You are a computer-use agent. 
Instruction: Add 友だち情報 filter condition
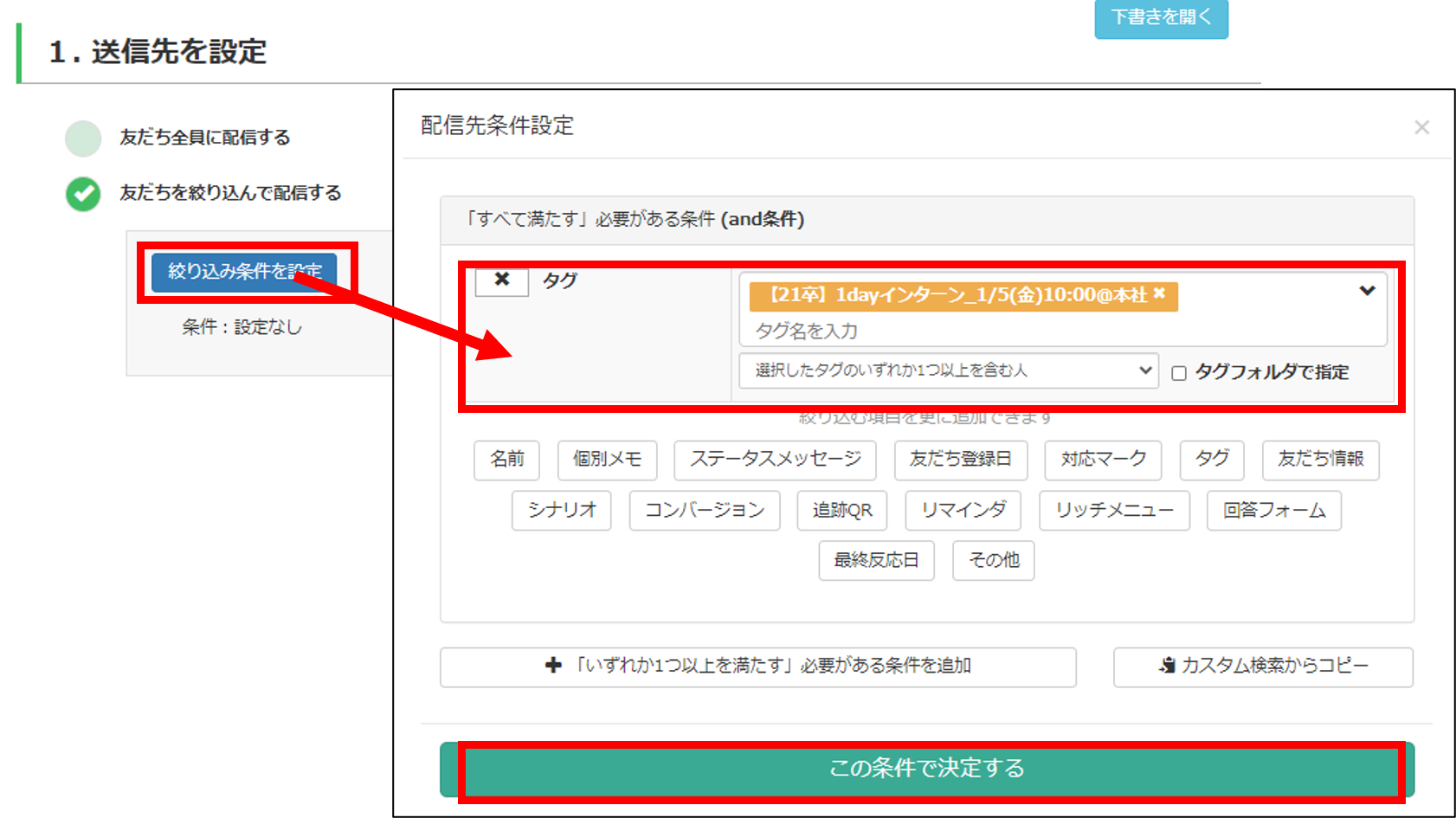point(1320,460)
